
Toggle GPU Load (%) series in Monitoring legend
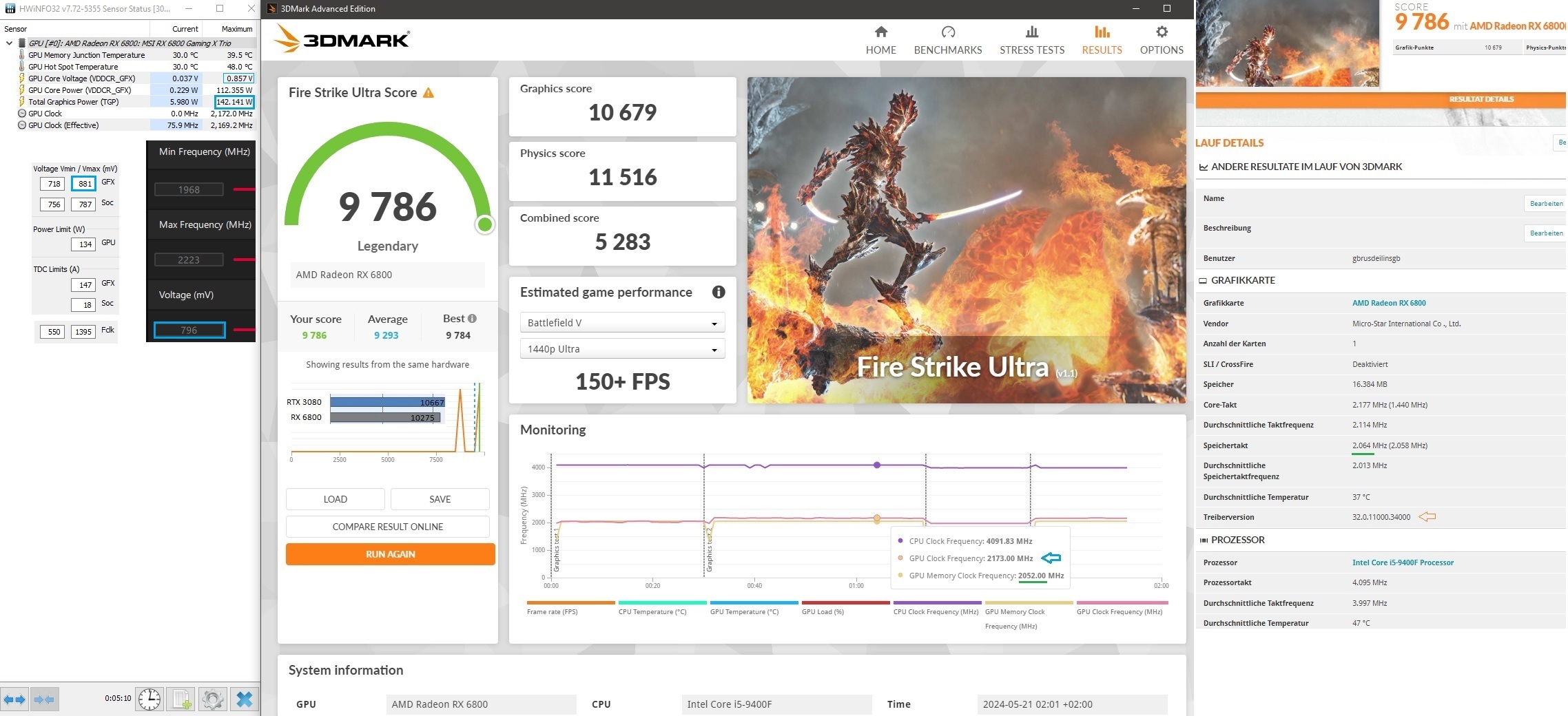point(845,609)
